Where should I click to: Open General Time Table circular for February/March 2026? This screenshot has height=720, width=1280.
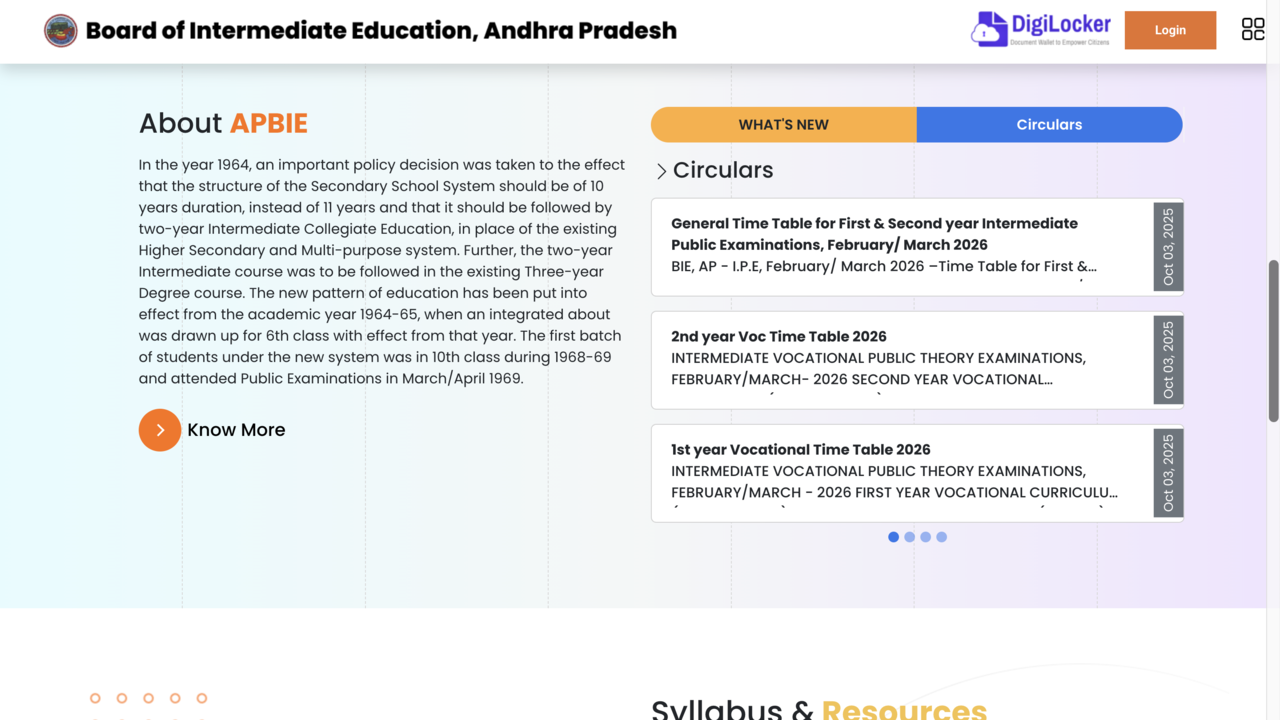point(874,234)
